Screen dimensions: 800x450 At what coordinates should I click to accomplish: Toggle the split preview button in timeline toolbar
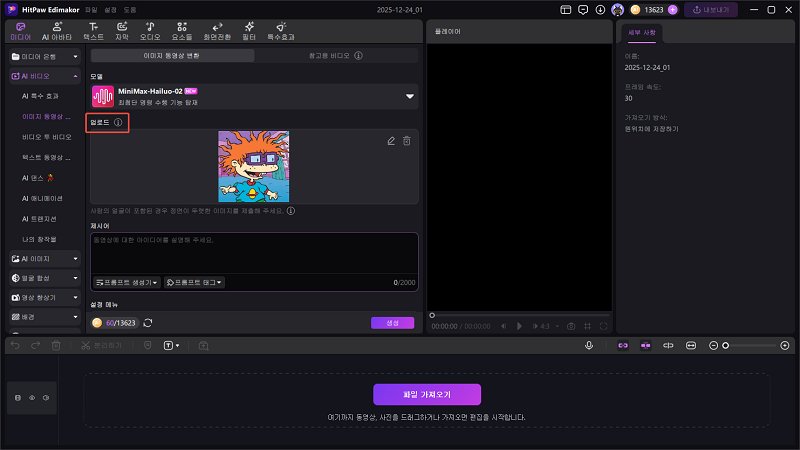coord(668,345)
